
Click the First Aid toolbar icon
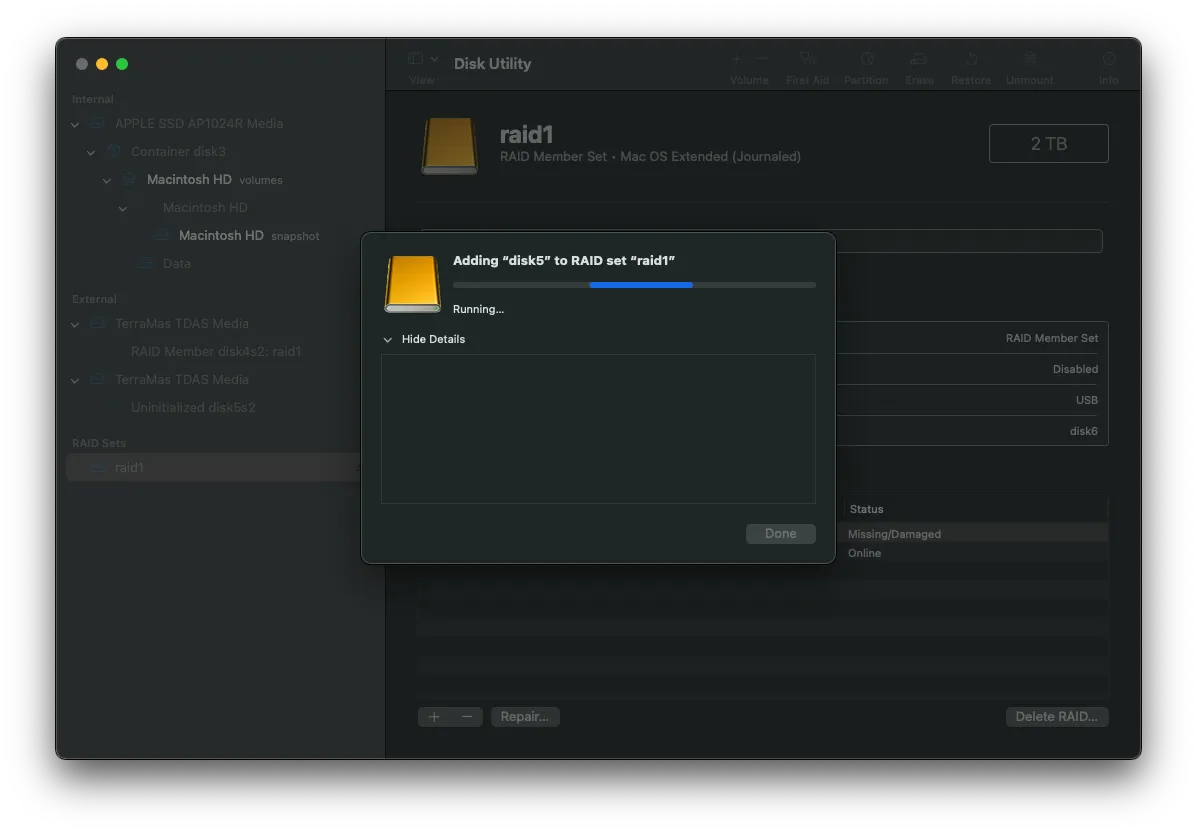pos(808,60)
